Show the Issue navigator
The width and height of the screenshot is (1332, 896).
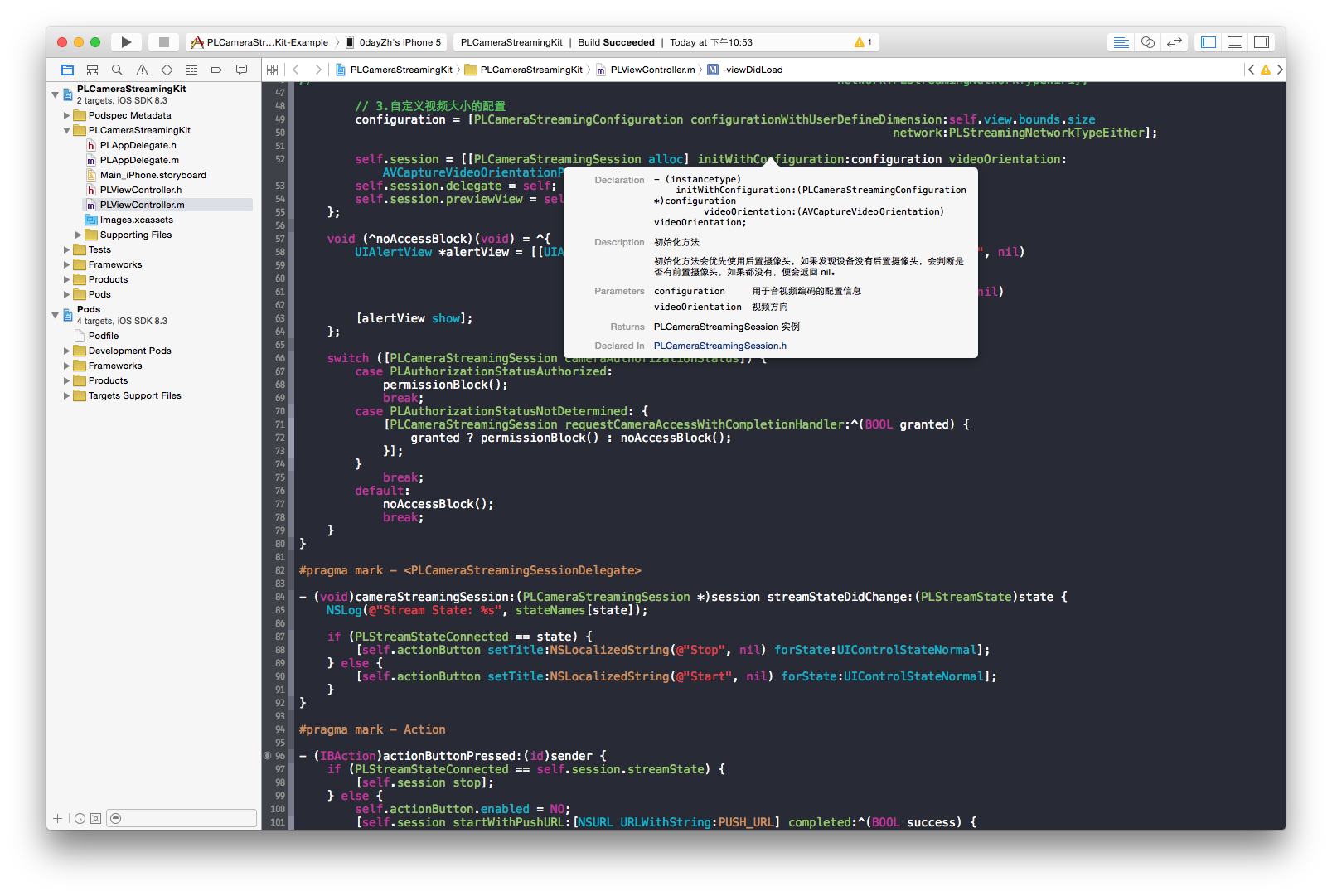click(x=142, y=70)
